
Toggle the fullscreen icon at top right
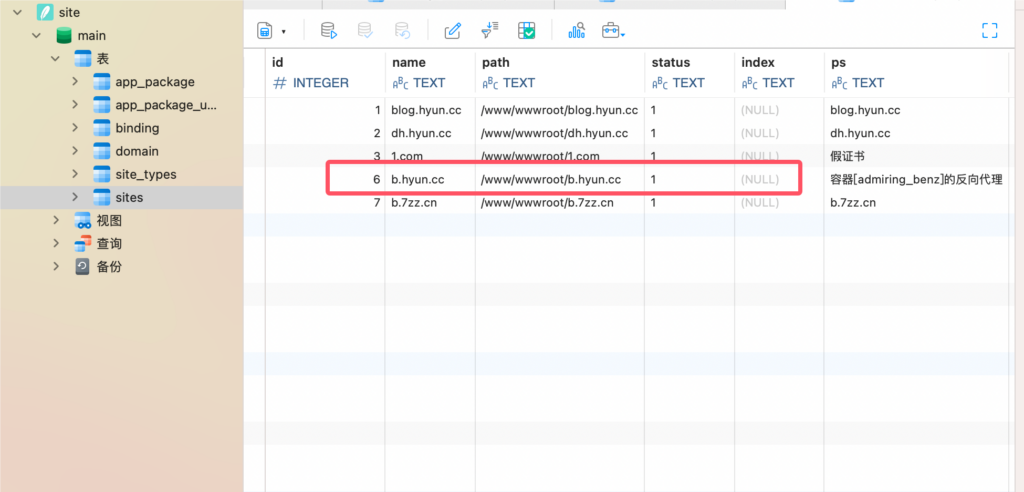pos(989,31)
